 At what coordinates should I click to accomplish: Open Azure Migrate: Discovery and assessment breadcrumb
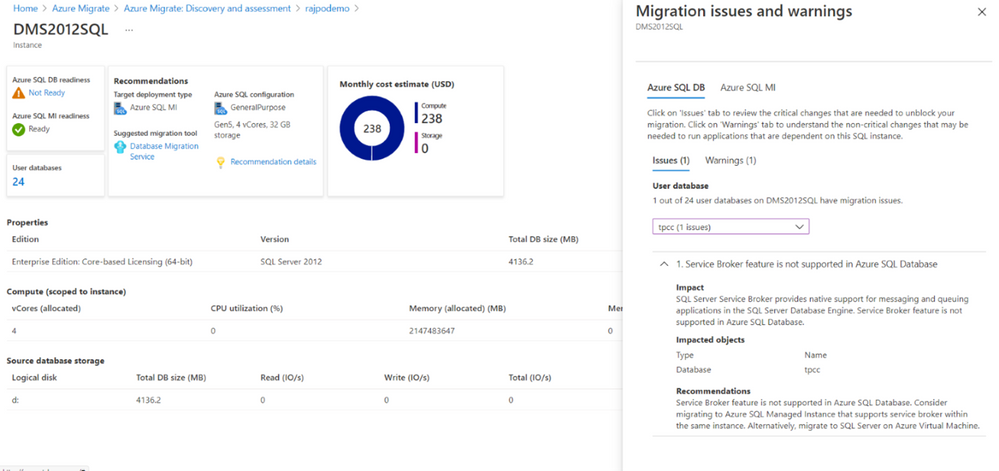(208, 9)
